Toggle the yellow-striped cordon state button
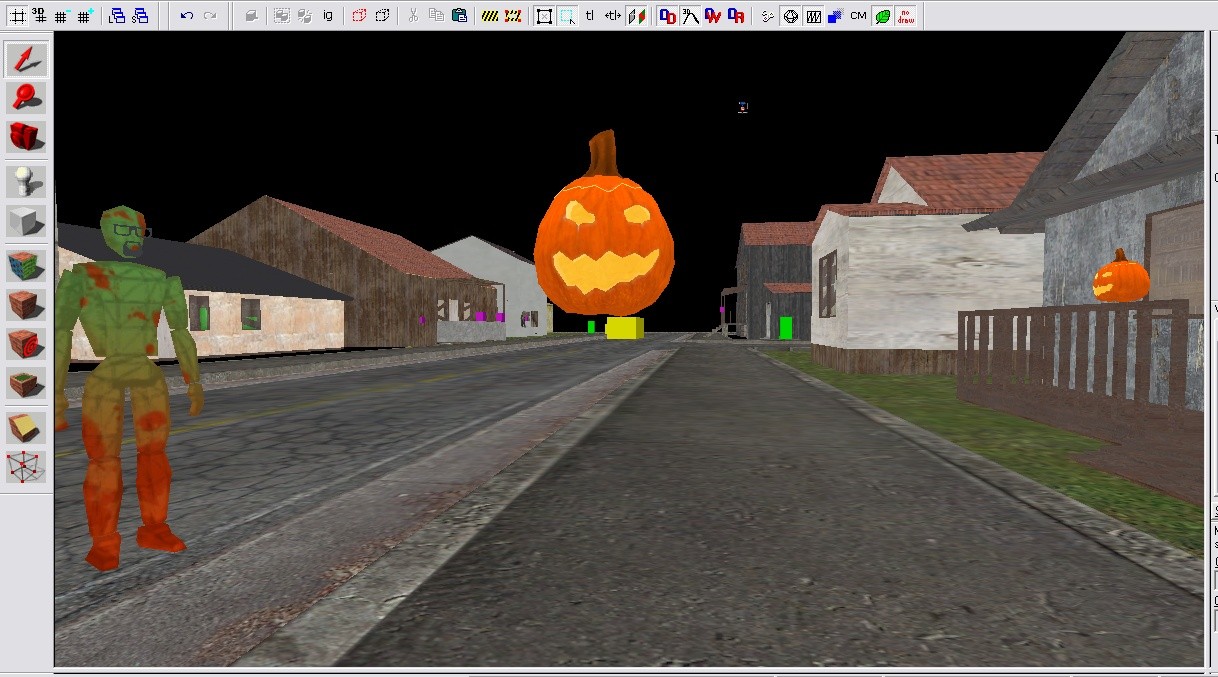Image resolution: width=1218 pixels, height=677 pixels. (x=489, y=16)
